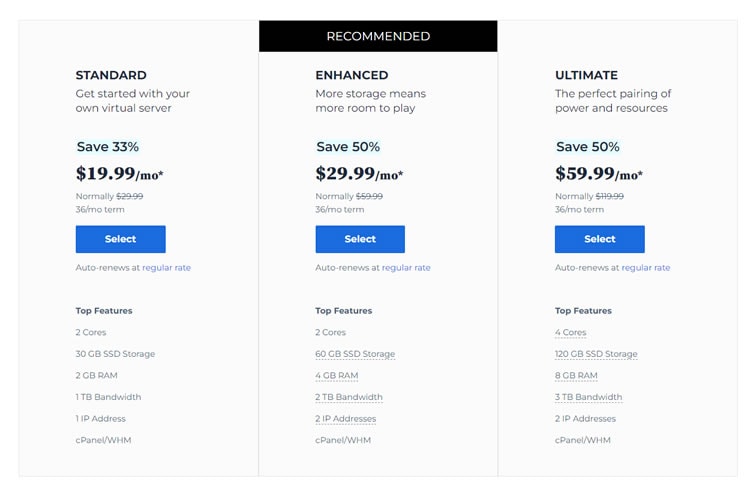Select the Enhanced plan

pyautogui.click(x=360, y=239)
